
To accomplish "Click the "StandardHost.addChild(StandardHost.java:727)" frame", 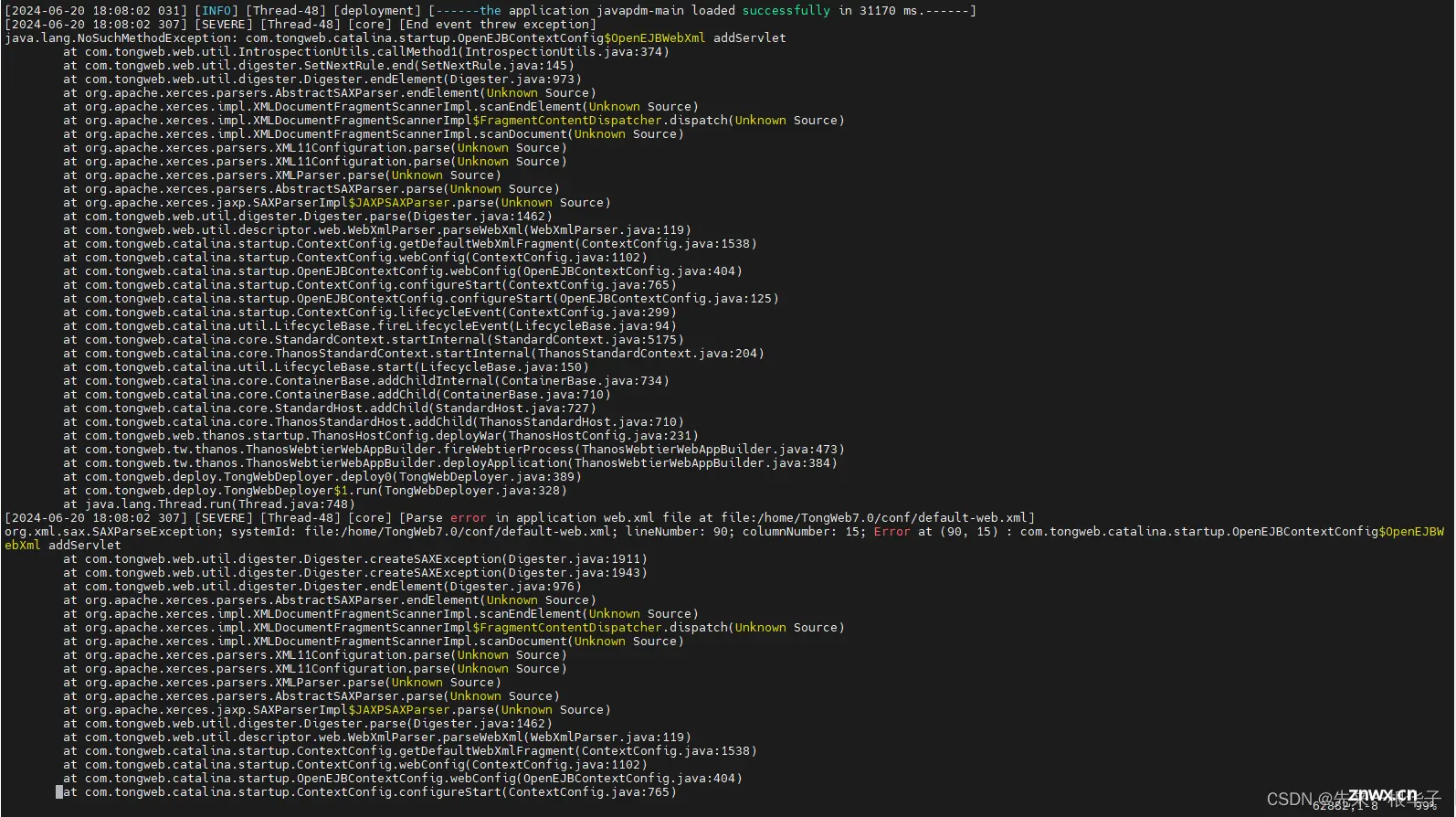I will click(330, 408).
